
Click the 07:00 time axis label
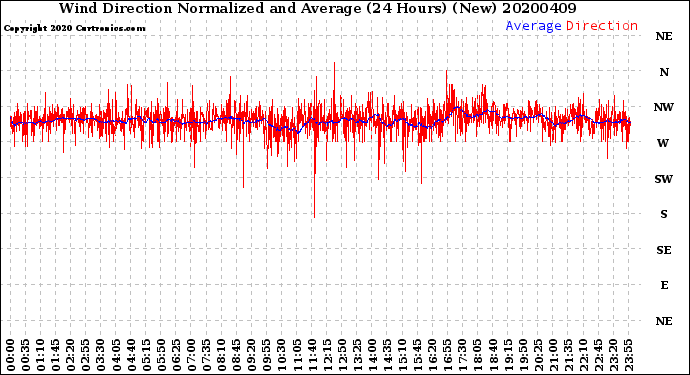191,355
